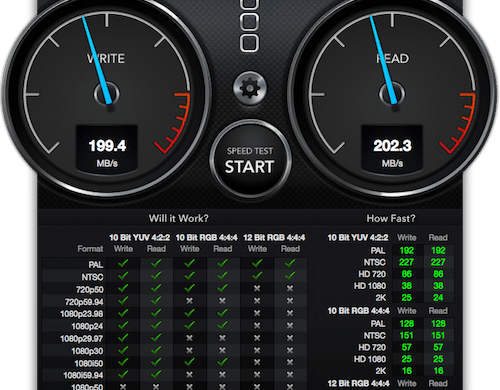Screen dimensions: 500x390
Task: Click the 'How Fast?' header
Action: click(x=391, y=218)
